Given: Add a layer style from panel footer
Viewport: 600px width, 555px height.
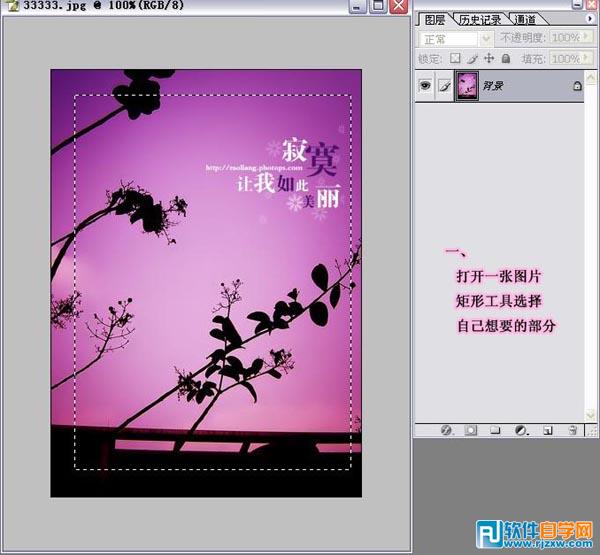Looking at the screenshot, I should coord(446,430).
